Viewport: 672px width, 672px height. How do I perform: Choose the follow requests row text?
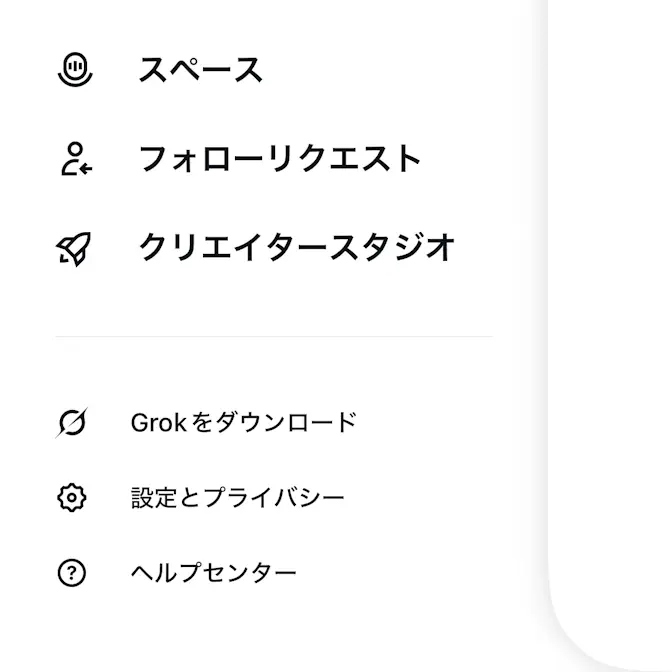pos(280,159)
